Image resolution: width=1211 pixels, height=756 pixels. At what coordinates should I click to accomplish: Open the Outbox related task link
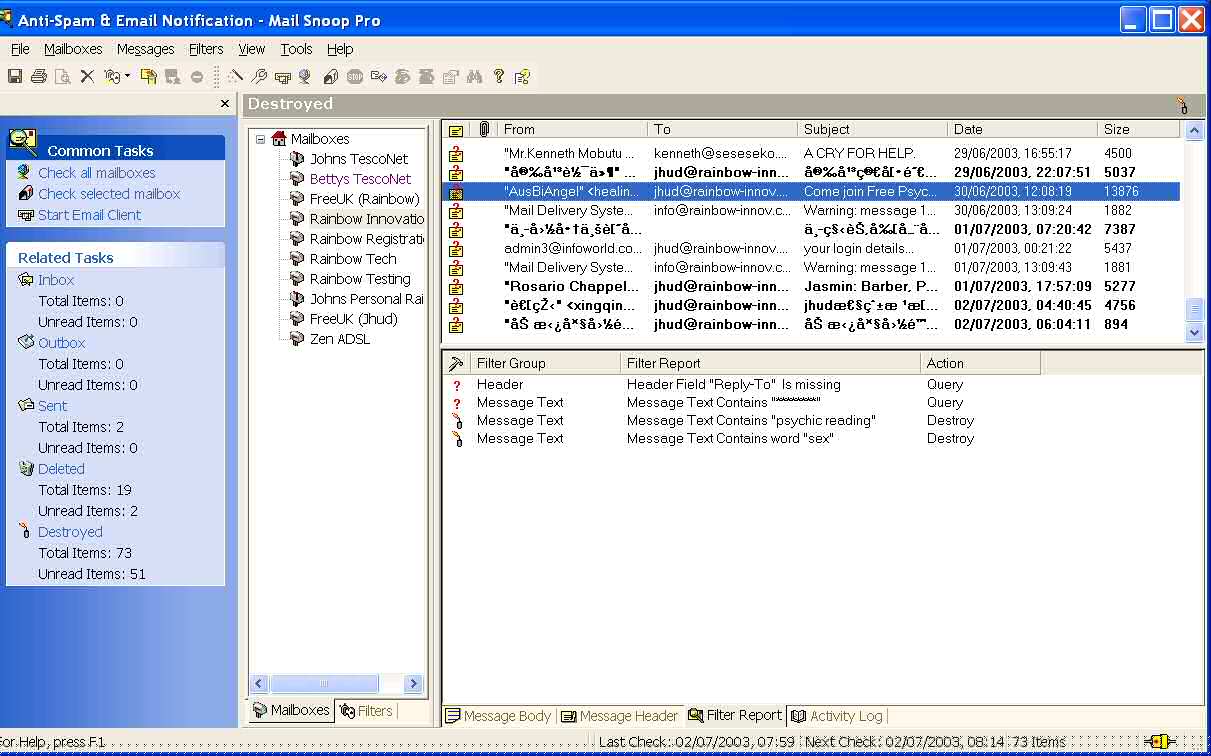coord(62,343)
